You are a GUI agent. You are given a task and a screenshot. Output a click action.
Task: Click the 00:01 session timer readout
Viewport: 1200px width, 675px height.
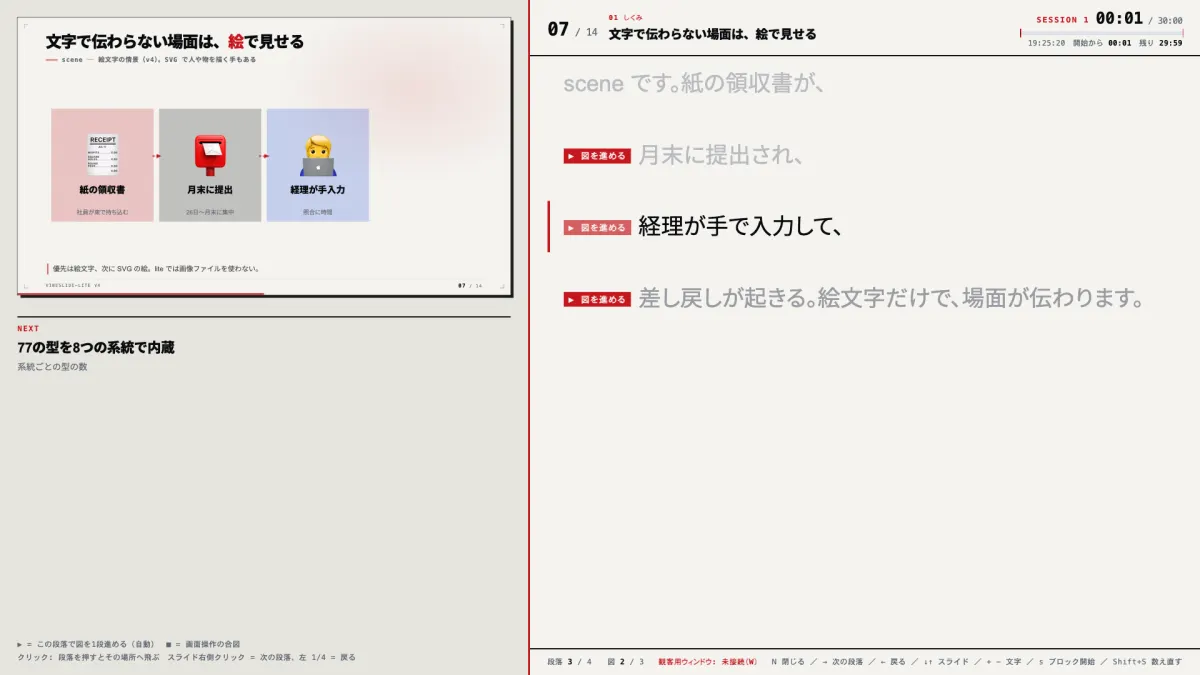1119,18
